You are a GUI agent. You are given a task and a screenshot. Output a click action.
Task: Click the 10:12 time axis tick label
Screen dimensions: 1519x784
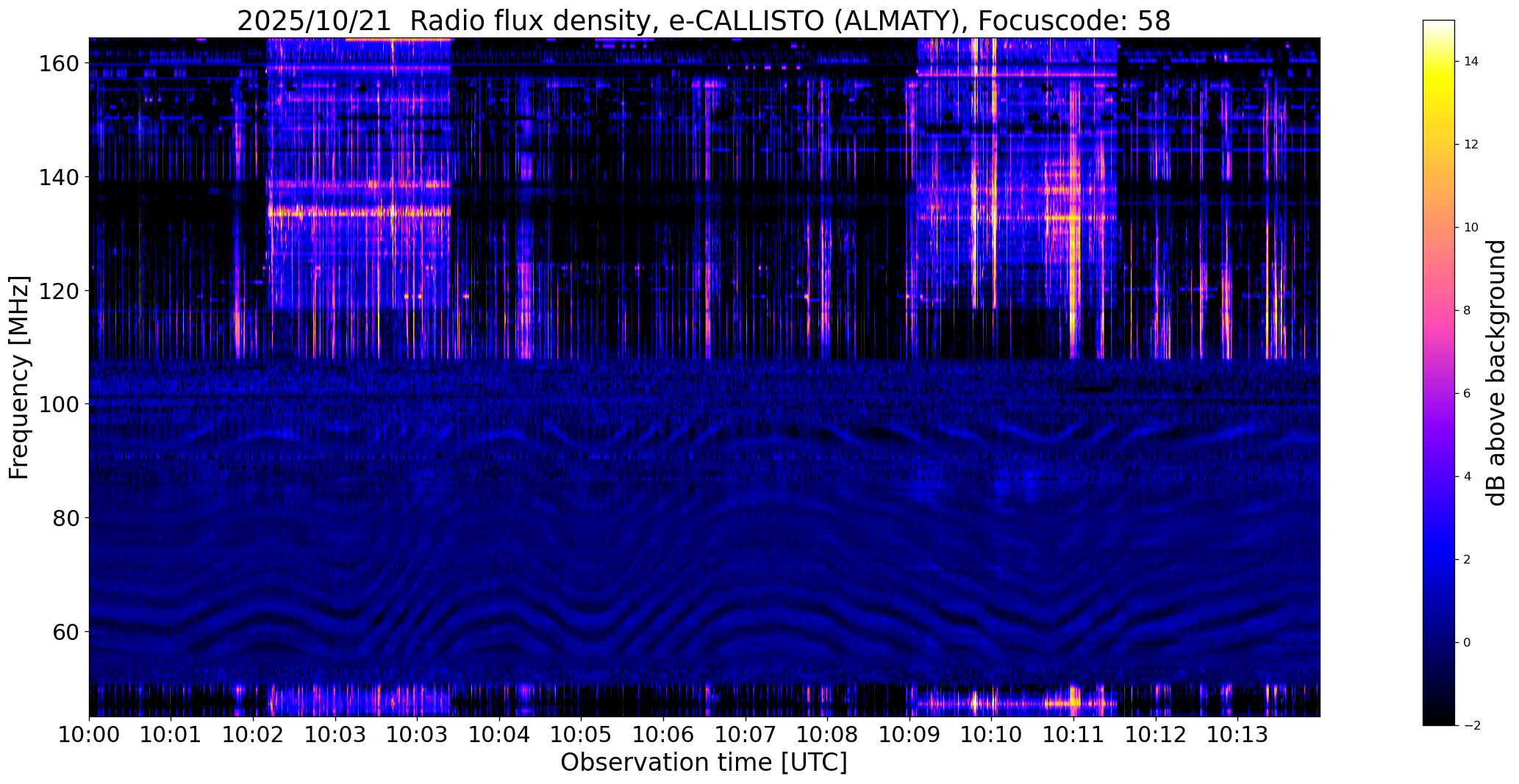point(1156,735)
